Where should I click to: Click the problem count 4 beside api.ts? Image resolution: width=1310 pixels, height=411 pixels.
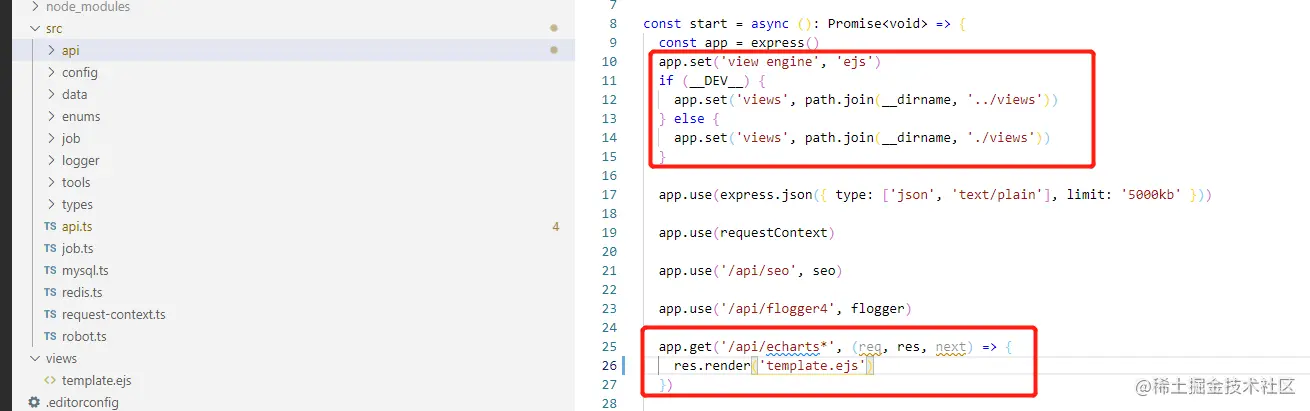(x=556, y=227)
